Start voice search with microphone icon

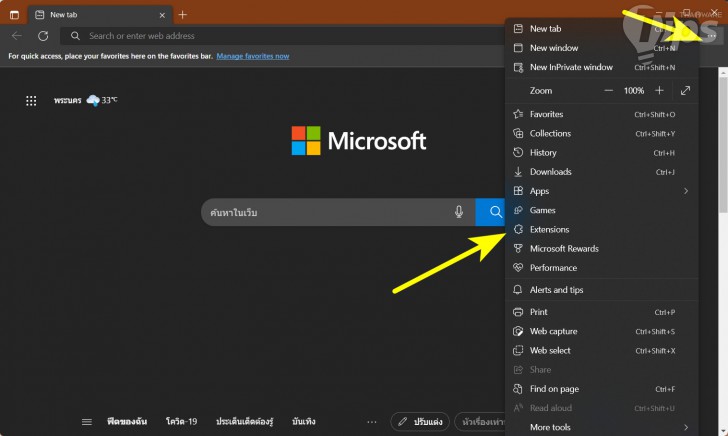[459, 212]
